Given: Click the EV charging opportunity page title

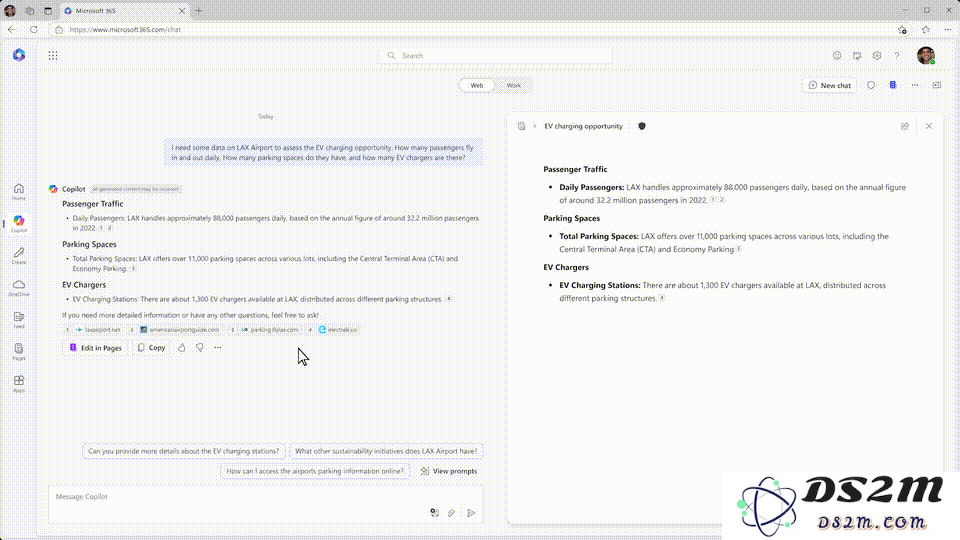Looking at the screenshot, I should point(583,126).
